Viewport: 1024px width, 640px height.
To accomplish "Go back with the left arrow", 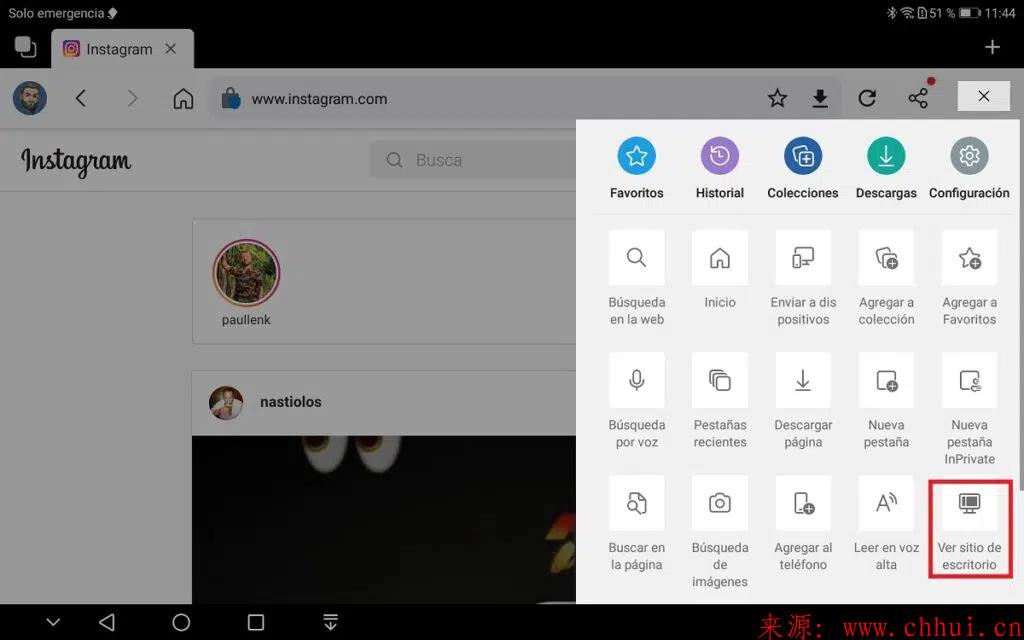I will click(x=80, y=99).
